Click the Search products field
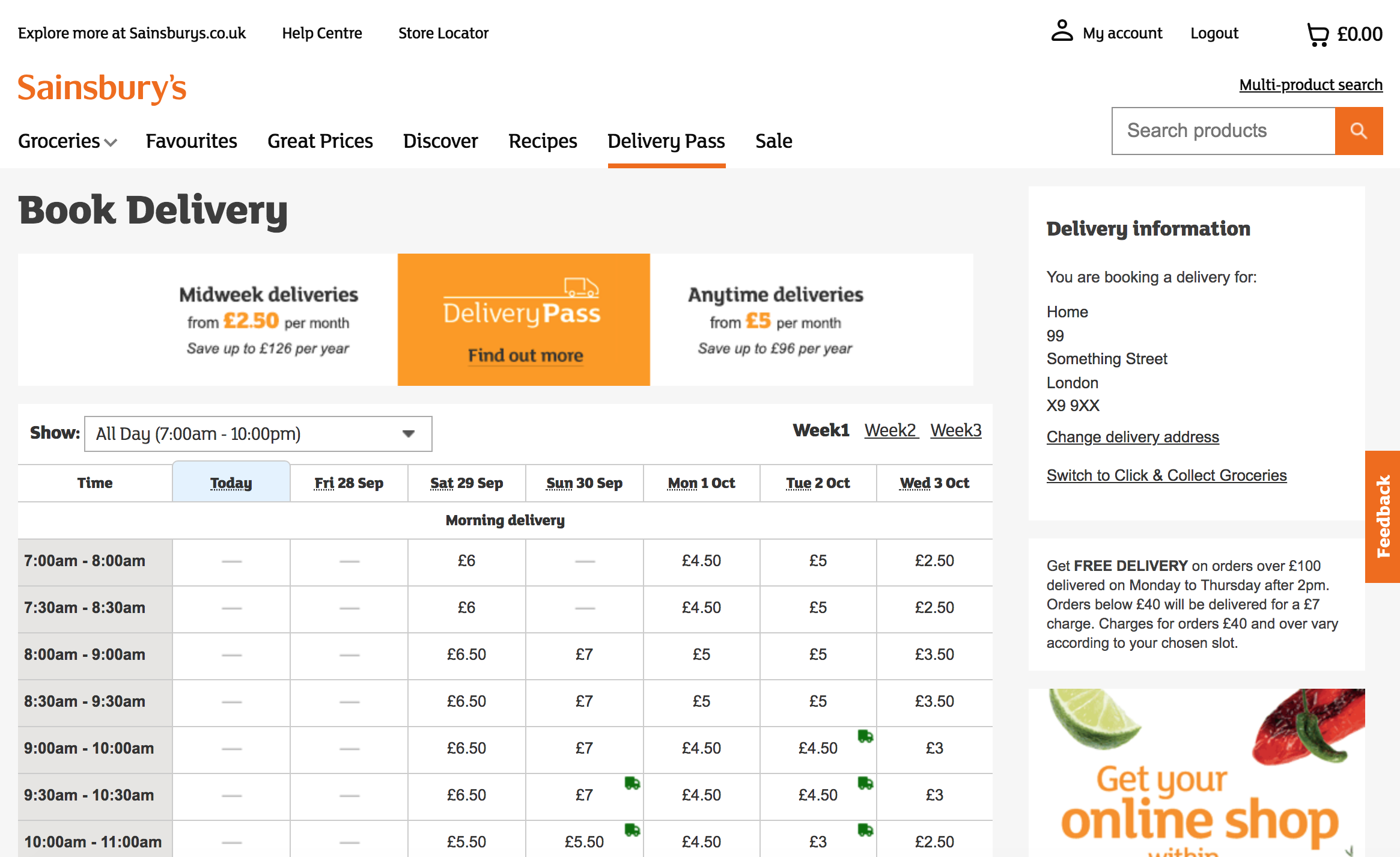The image size is (1400, 857). (1223, 131)
